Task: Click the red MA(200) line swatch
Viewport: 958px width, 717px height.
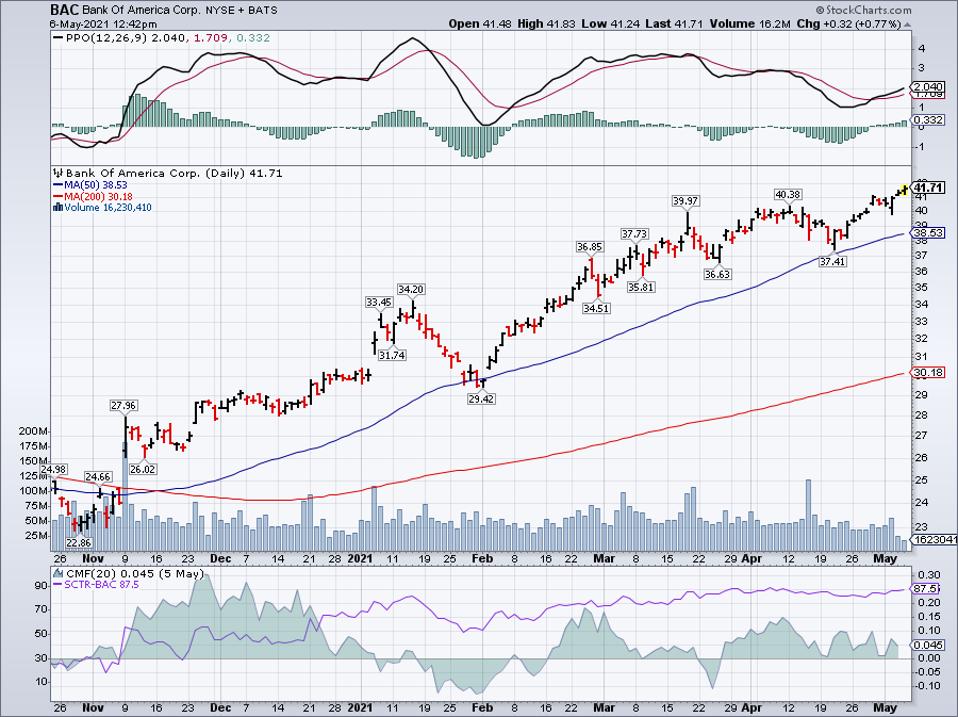Action: coord(59,197)
